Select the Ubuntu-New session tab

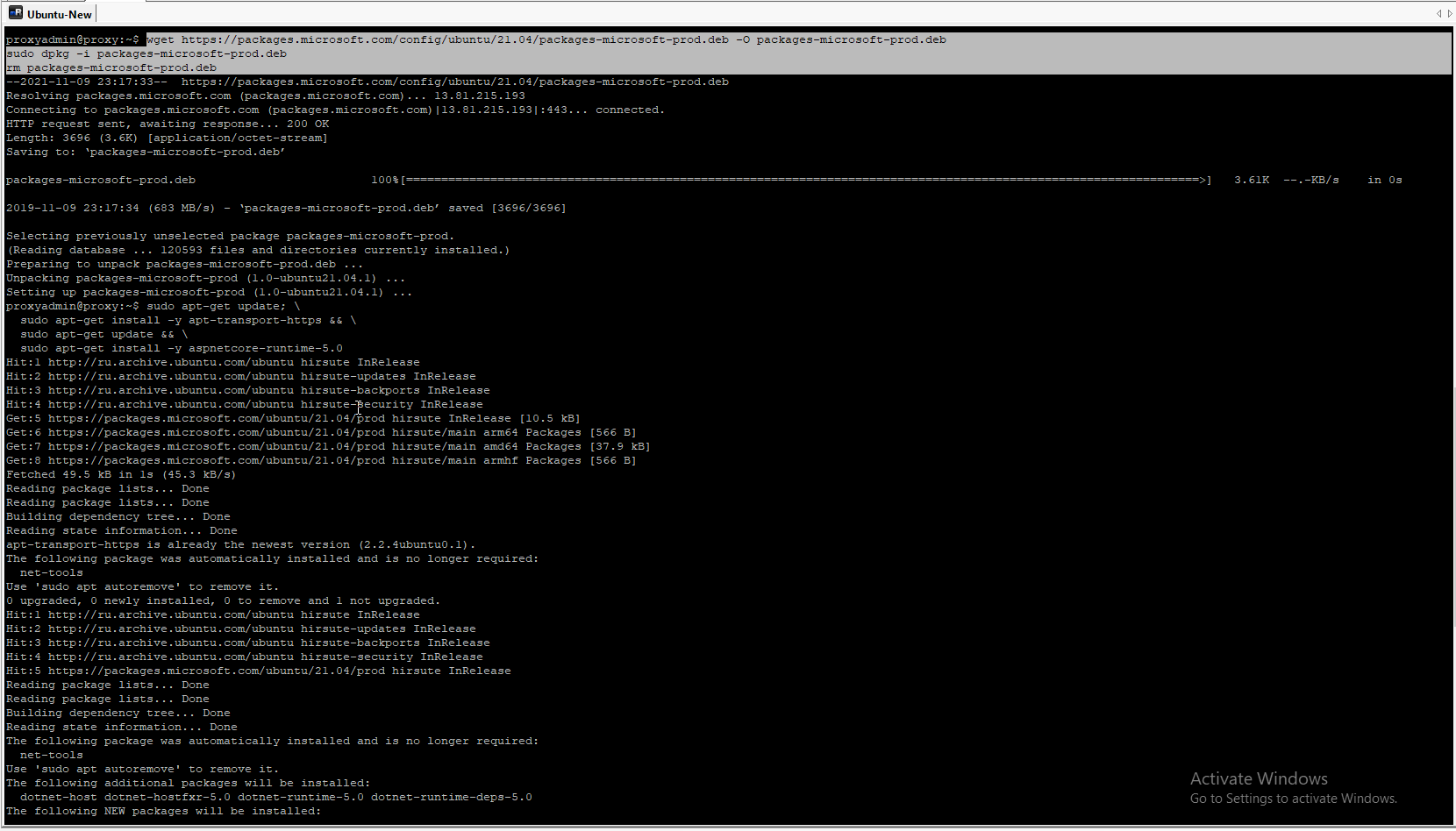click(x=50, y=14)
